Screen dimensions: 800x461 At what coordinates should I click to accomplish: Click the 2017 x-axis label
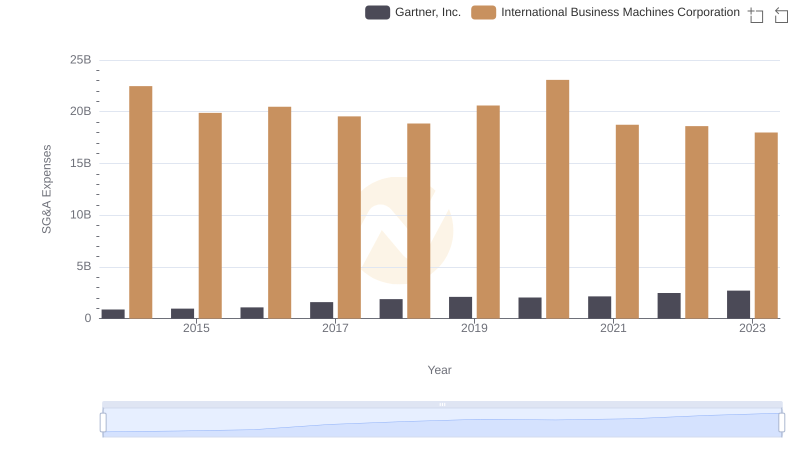point(335,328)
